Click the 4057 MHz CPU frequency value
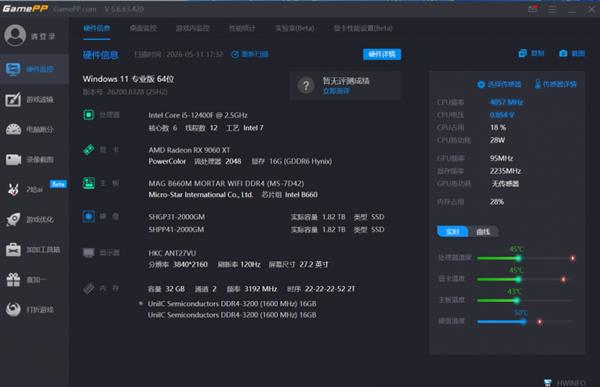The height and width of the screenshot is (387, 600). click(x=506, y=102)
